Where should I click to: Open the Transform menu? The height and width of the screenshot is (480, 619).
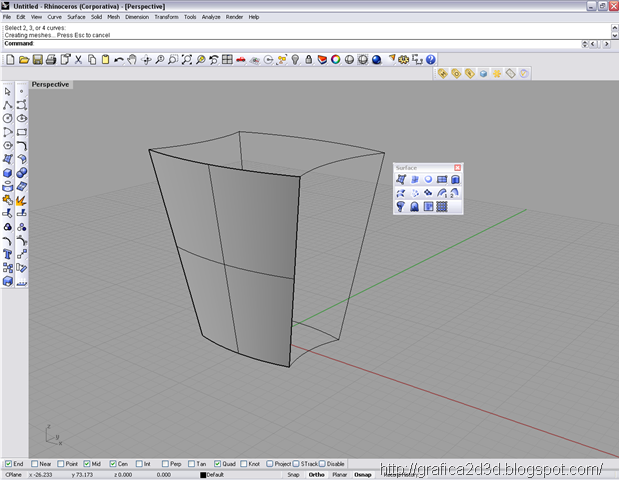167,17
